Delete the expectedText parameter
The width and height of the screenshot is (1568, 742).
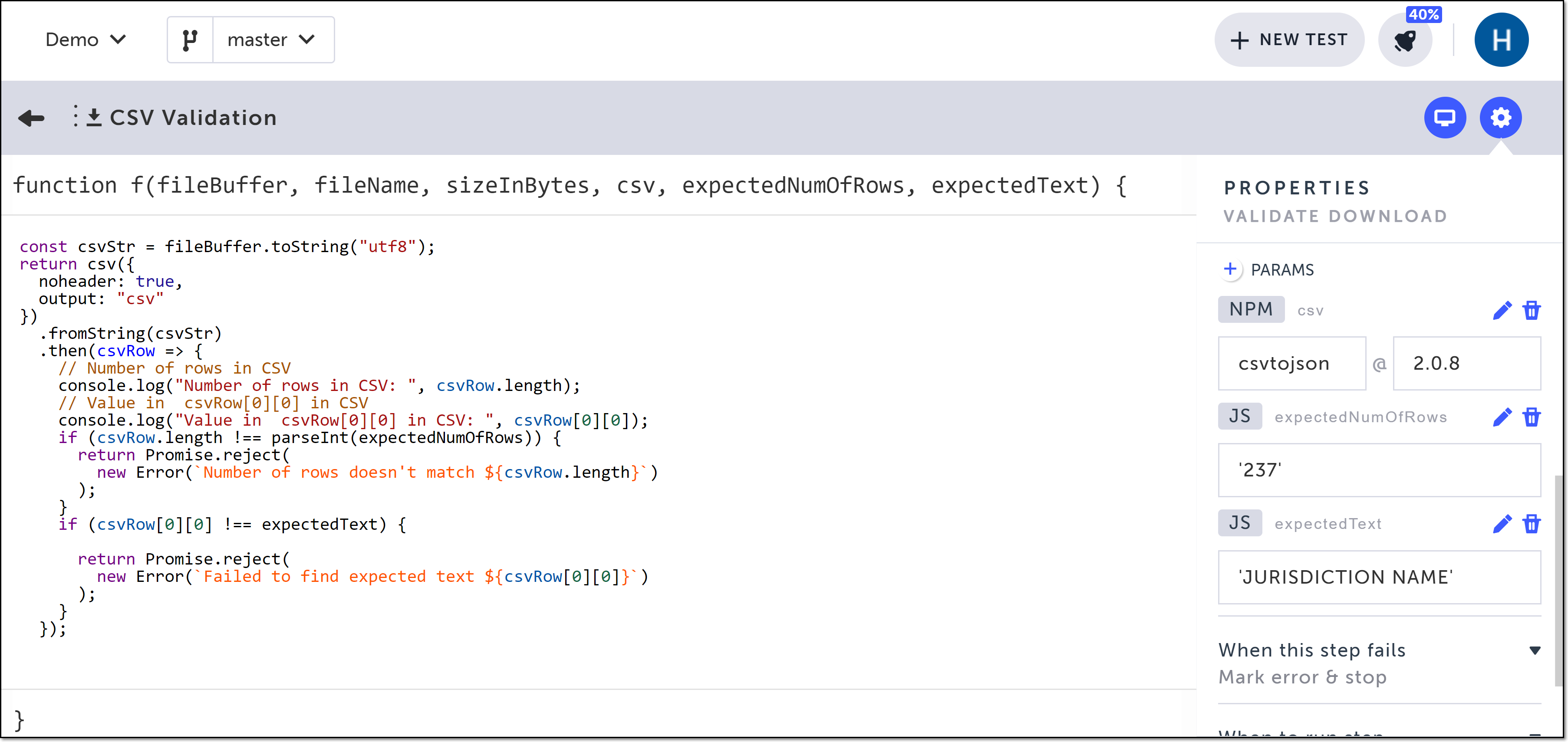click(1532, 524)
